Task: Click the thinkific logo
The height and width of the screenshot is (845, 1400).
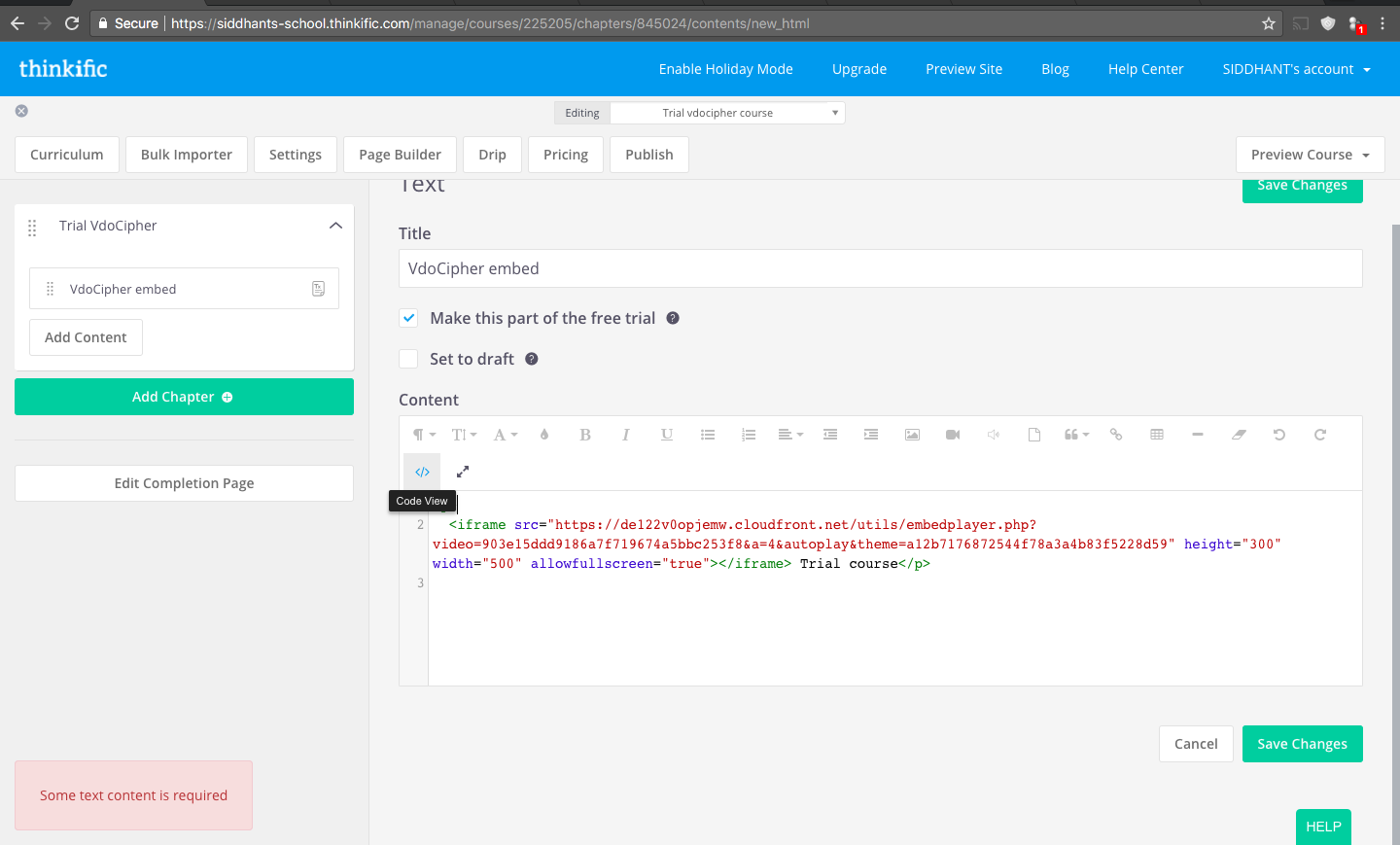Action: (x=63, y=68)
